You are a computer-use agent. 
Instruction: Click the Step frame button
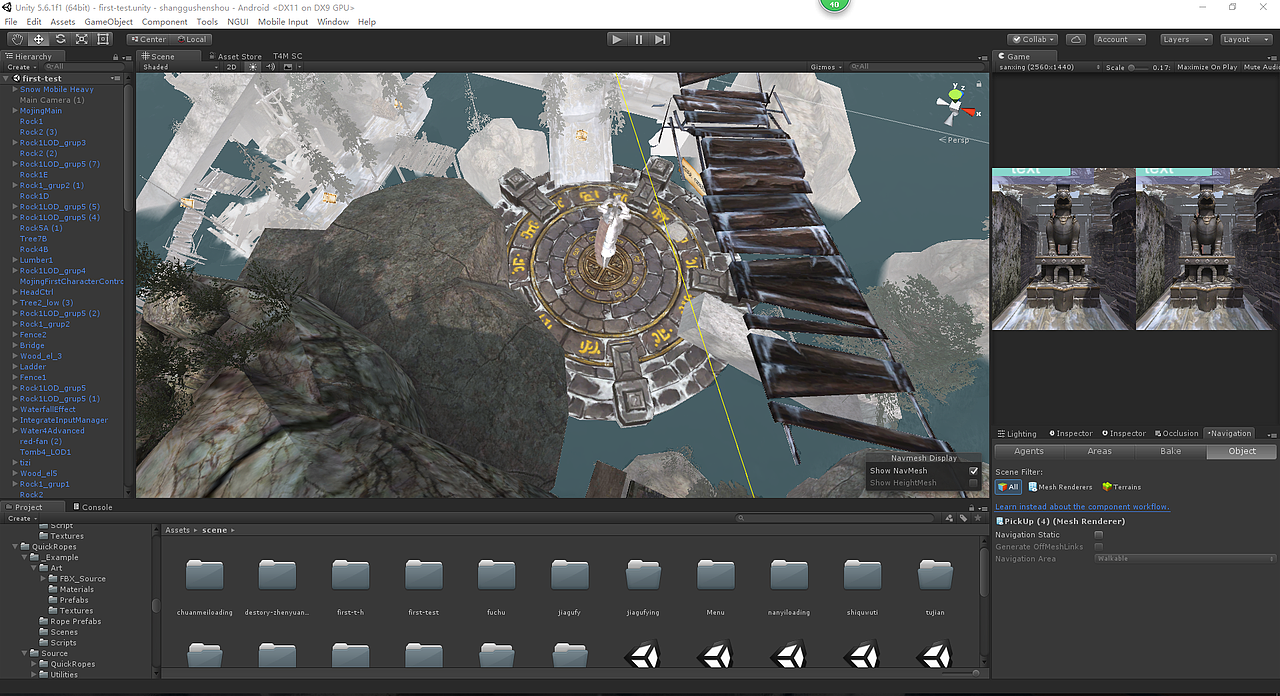[660, 39]
